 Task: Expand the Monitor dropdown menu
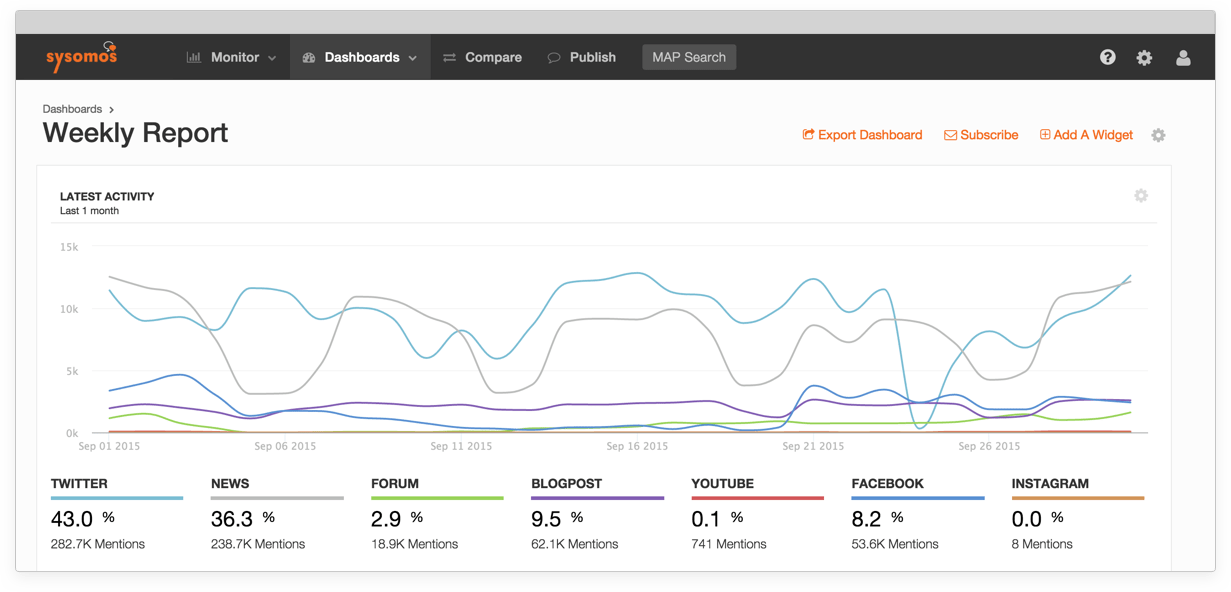click(232, 58)
